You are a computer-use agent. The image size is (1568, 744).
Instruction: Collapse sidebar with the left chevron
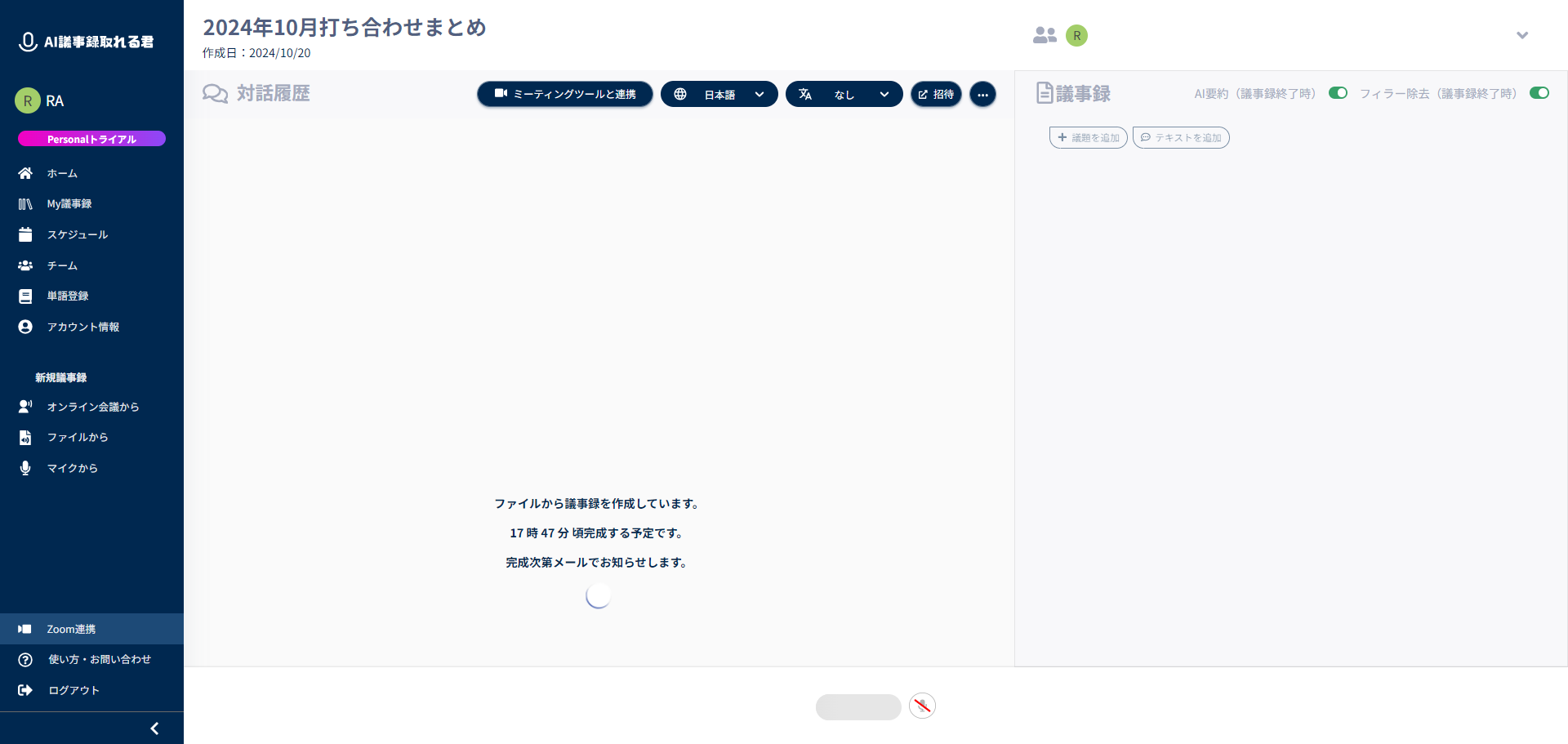154,728
